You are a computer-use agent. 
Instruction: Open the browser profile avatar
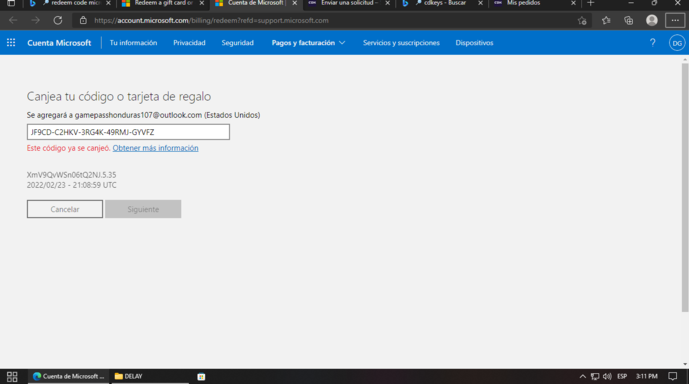(x=652, y=20)
